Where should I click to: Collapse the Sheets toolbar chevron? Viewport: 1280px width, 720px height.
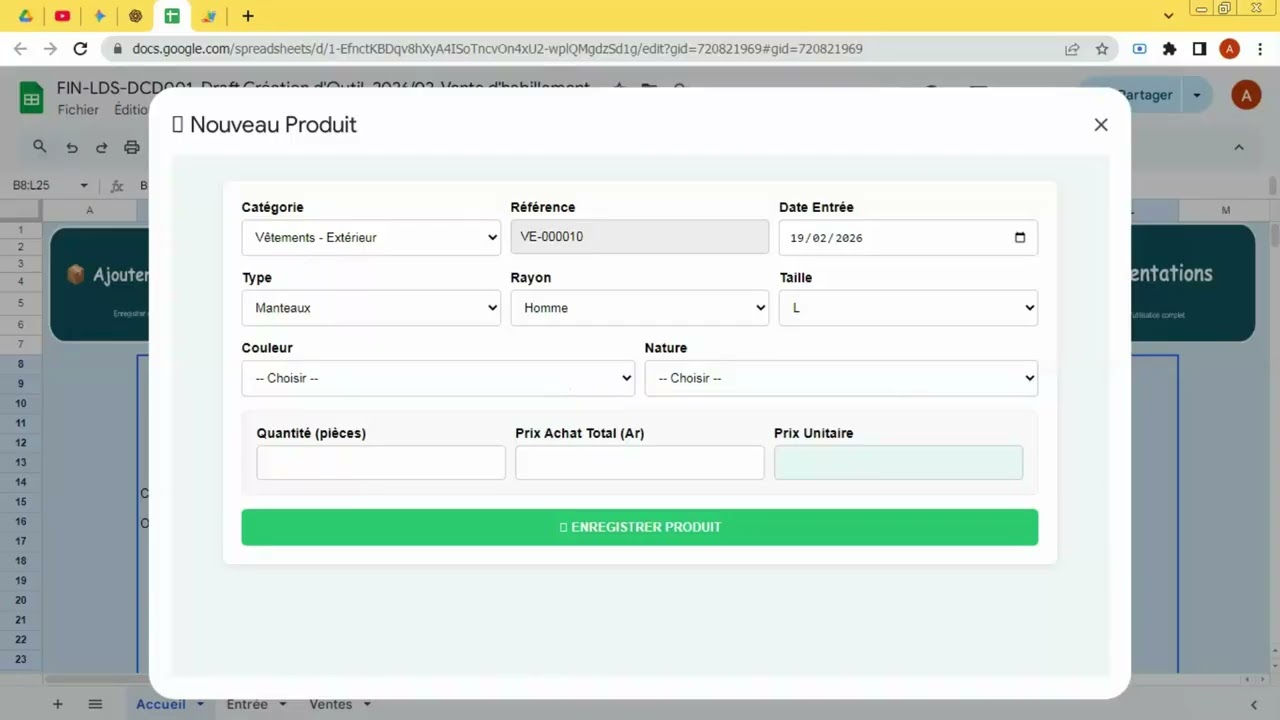[x=1239, y=147]
